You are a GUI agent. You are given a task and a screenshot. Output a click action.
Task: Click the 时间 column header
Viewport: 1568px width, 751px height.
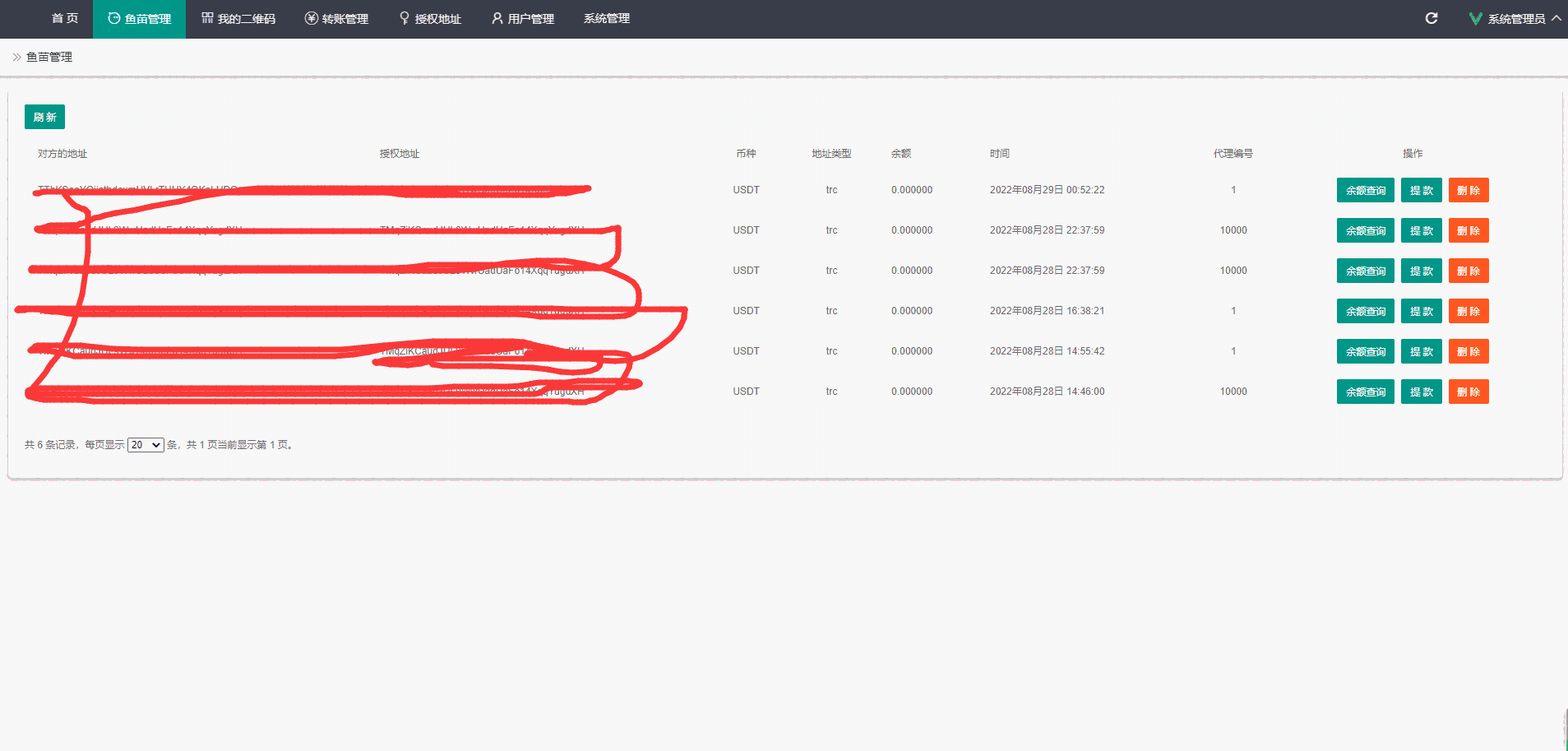tap(1000, 154)
